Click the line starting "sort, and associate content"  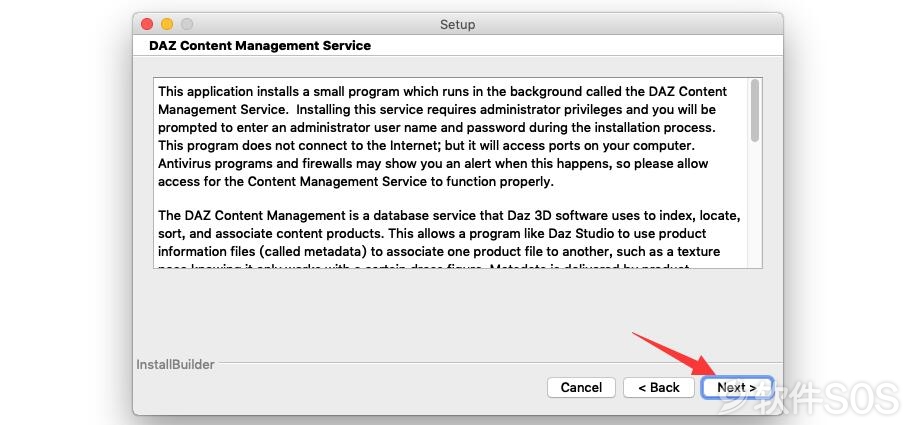432,234
